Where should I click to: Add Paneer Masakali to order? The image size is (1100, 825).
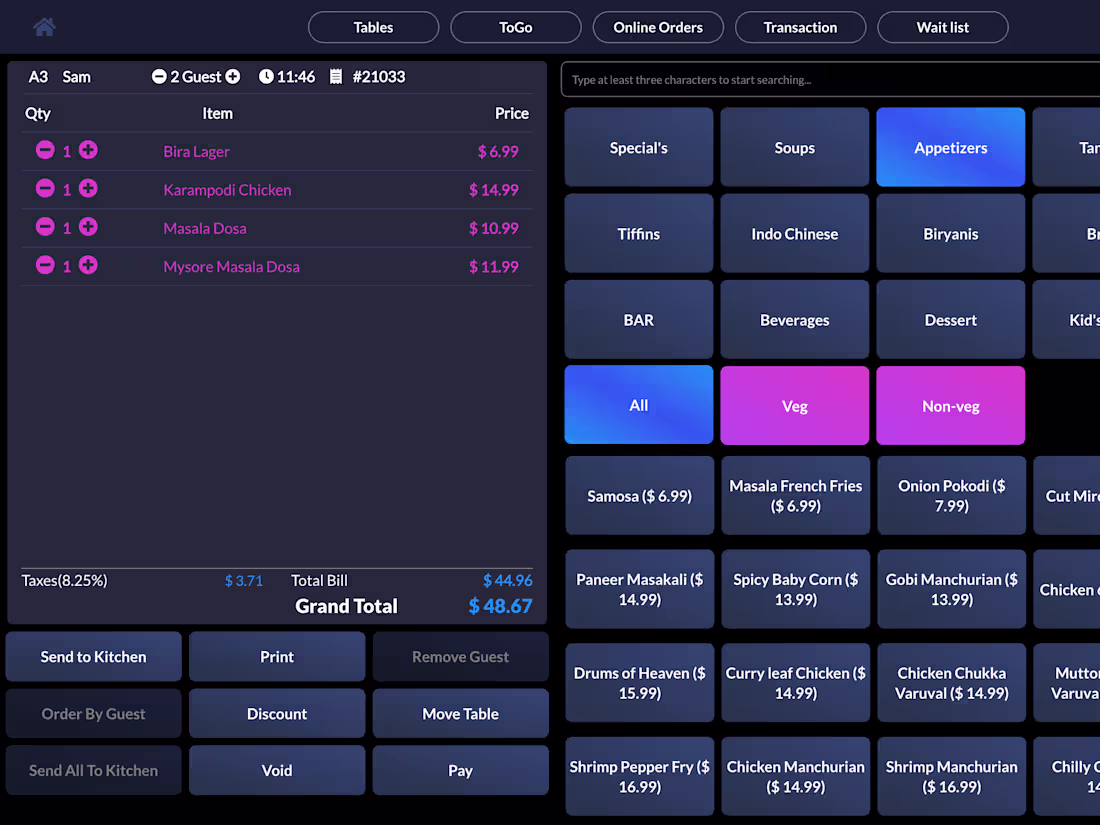pyautogui.click(x=640, y=589)
